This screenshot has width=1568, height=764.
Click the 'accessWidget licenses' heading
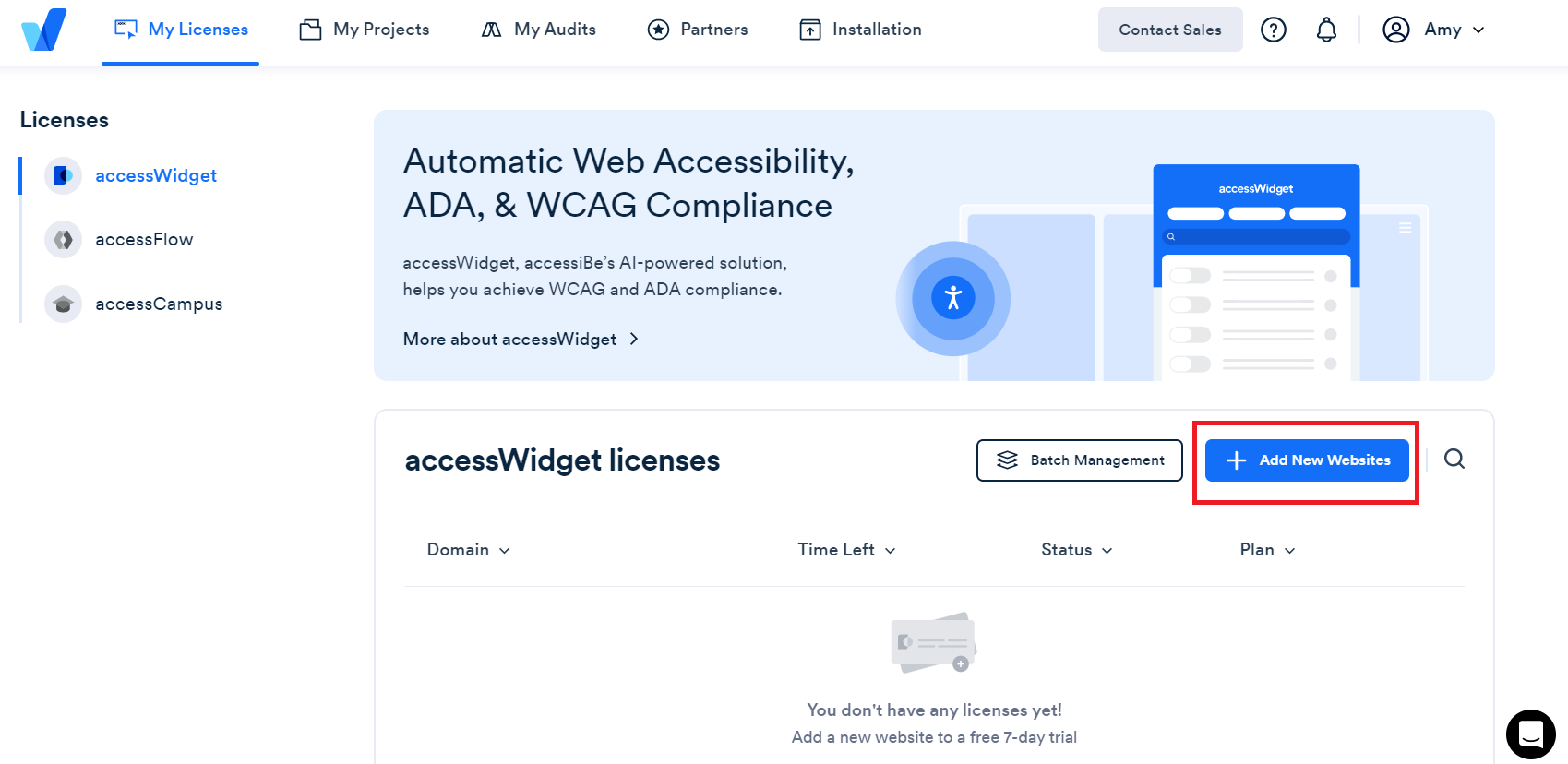click(x=562, y=460)
